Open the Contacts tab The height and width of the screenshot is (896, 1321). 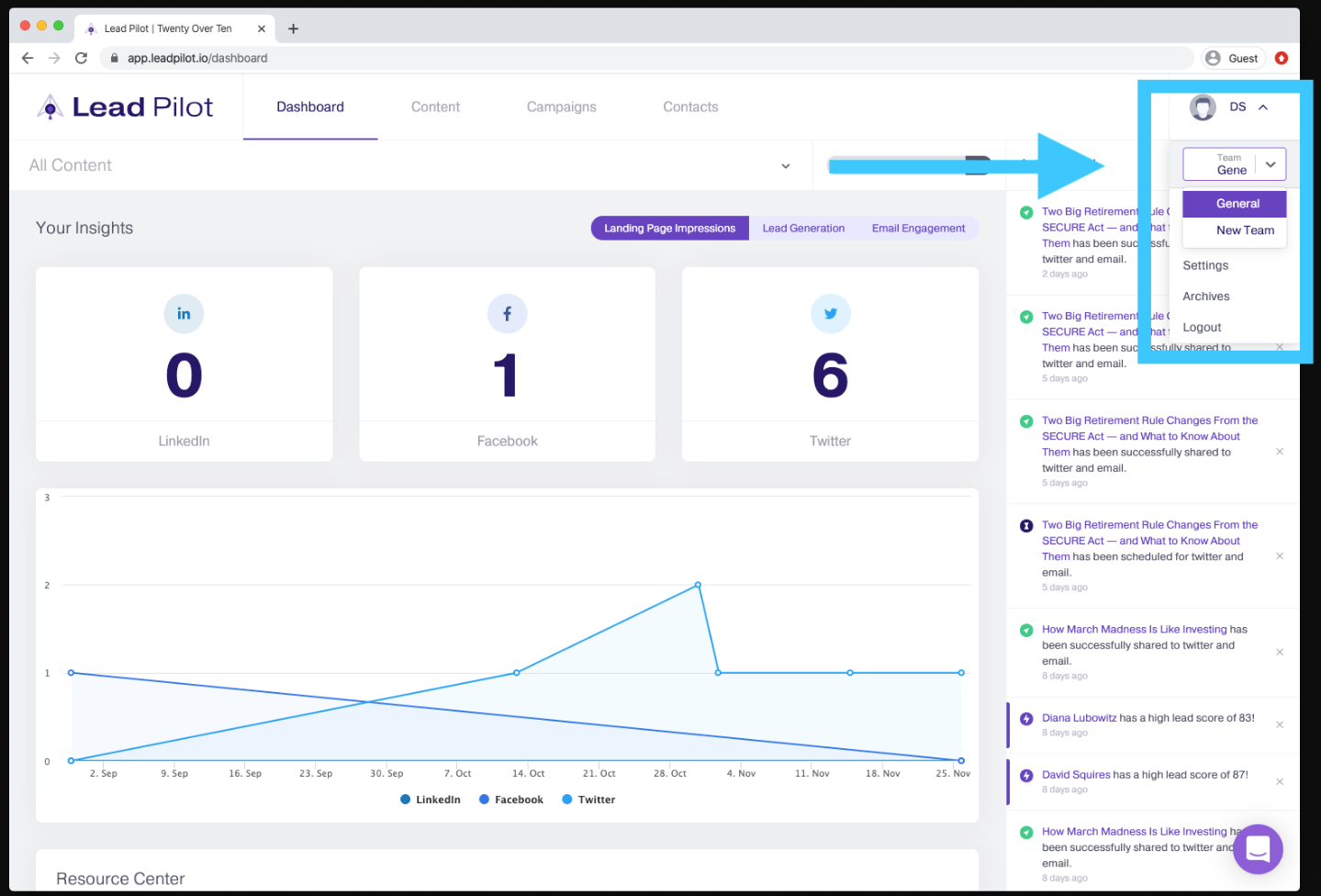click(690, 107)
